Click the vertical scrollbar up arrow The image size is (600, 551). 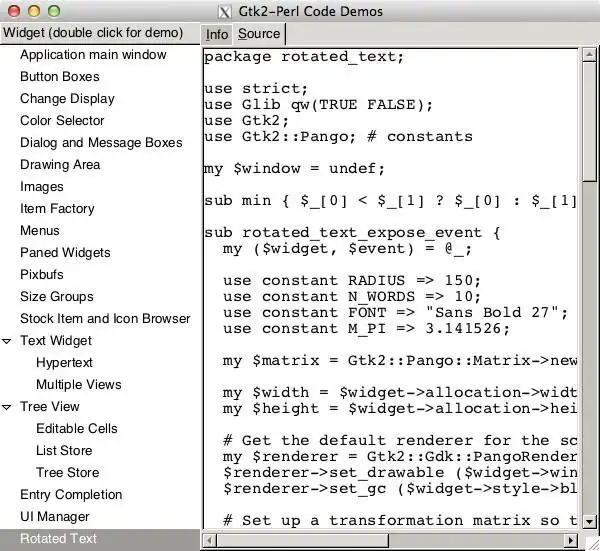pyautogui.click(x=589, y=55)
